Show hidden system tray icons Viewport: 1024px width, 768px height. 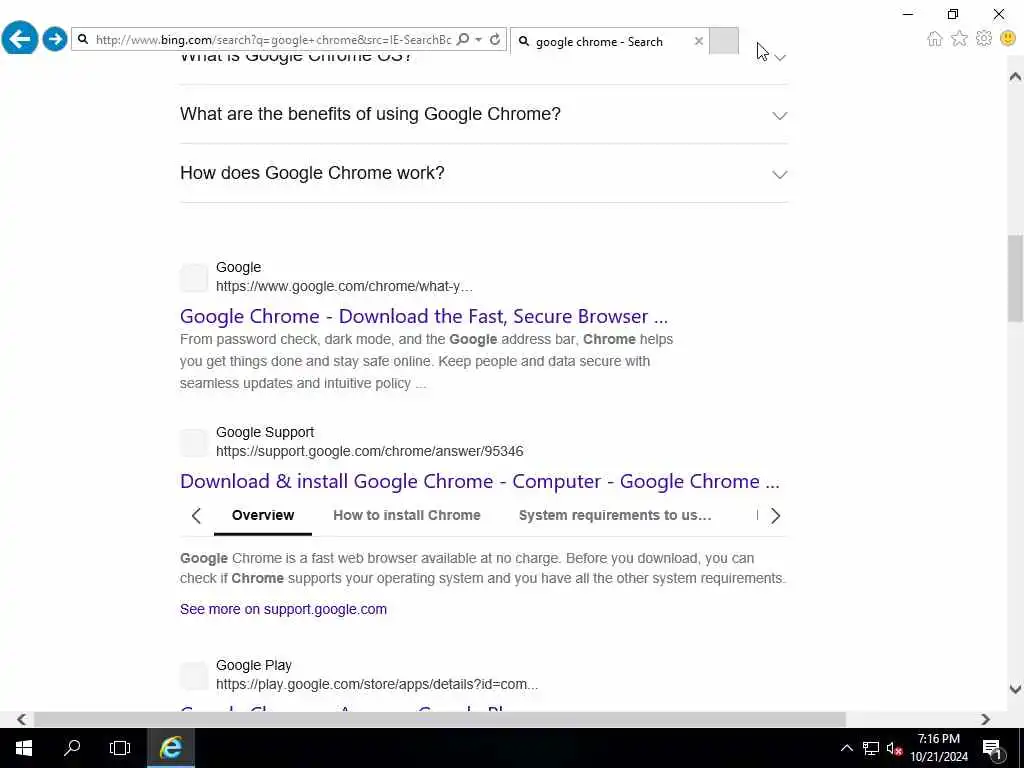846,748
